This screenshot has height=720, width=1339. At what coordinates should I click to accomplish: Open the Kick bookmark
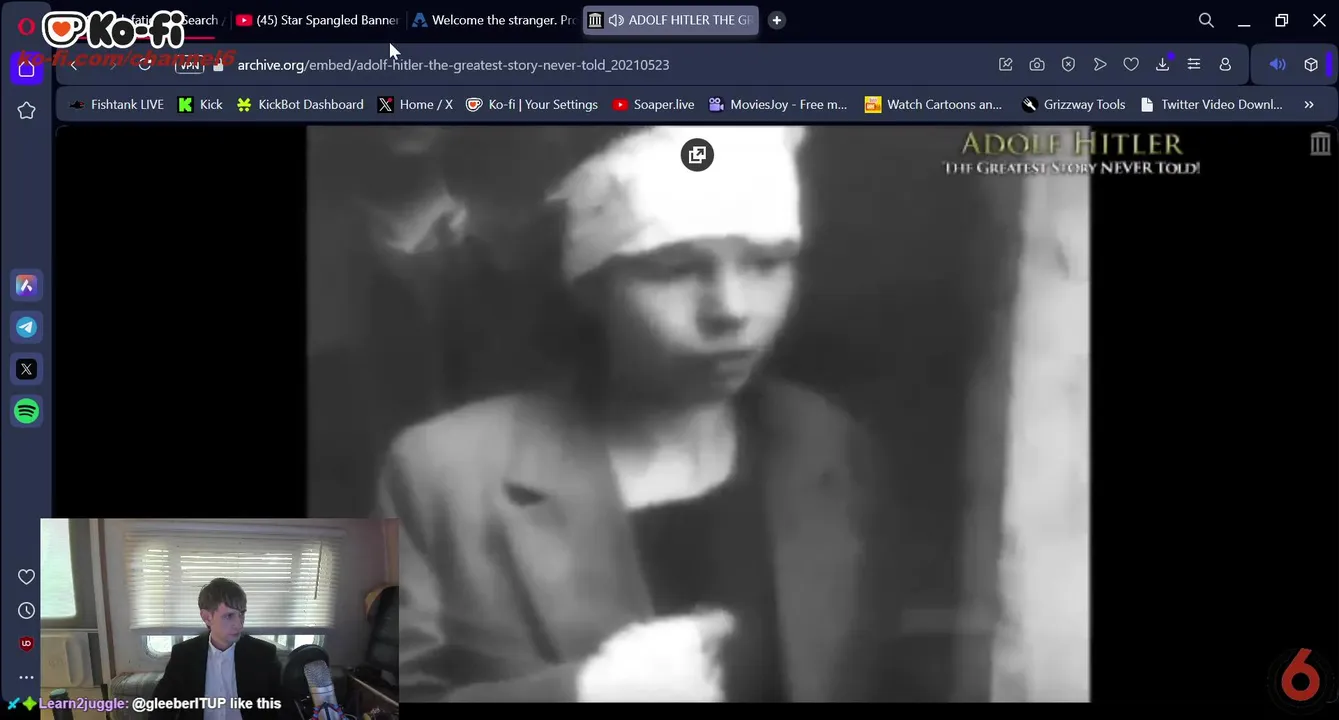coord(200,104)
